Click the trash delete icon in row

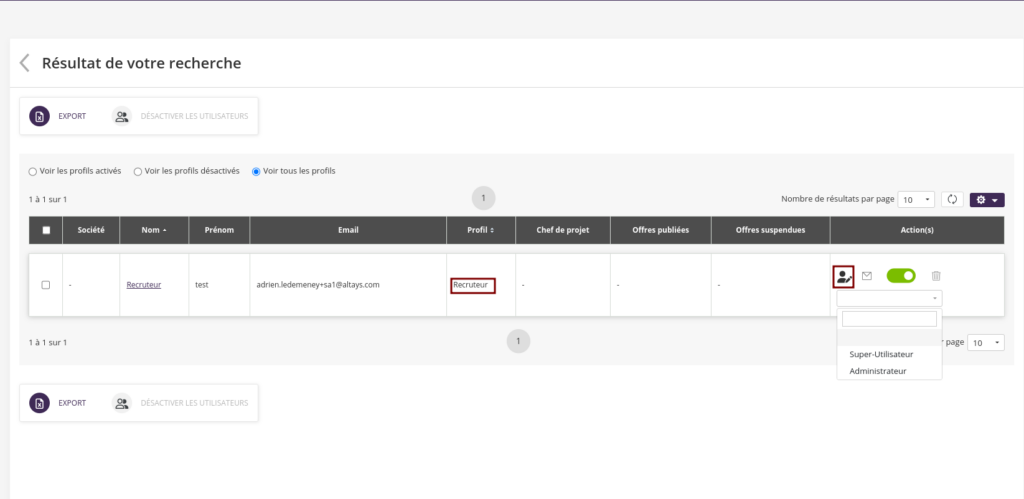[936, 276]
